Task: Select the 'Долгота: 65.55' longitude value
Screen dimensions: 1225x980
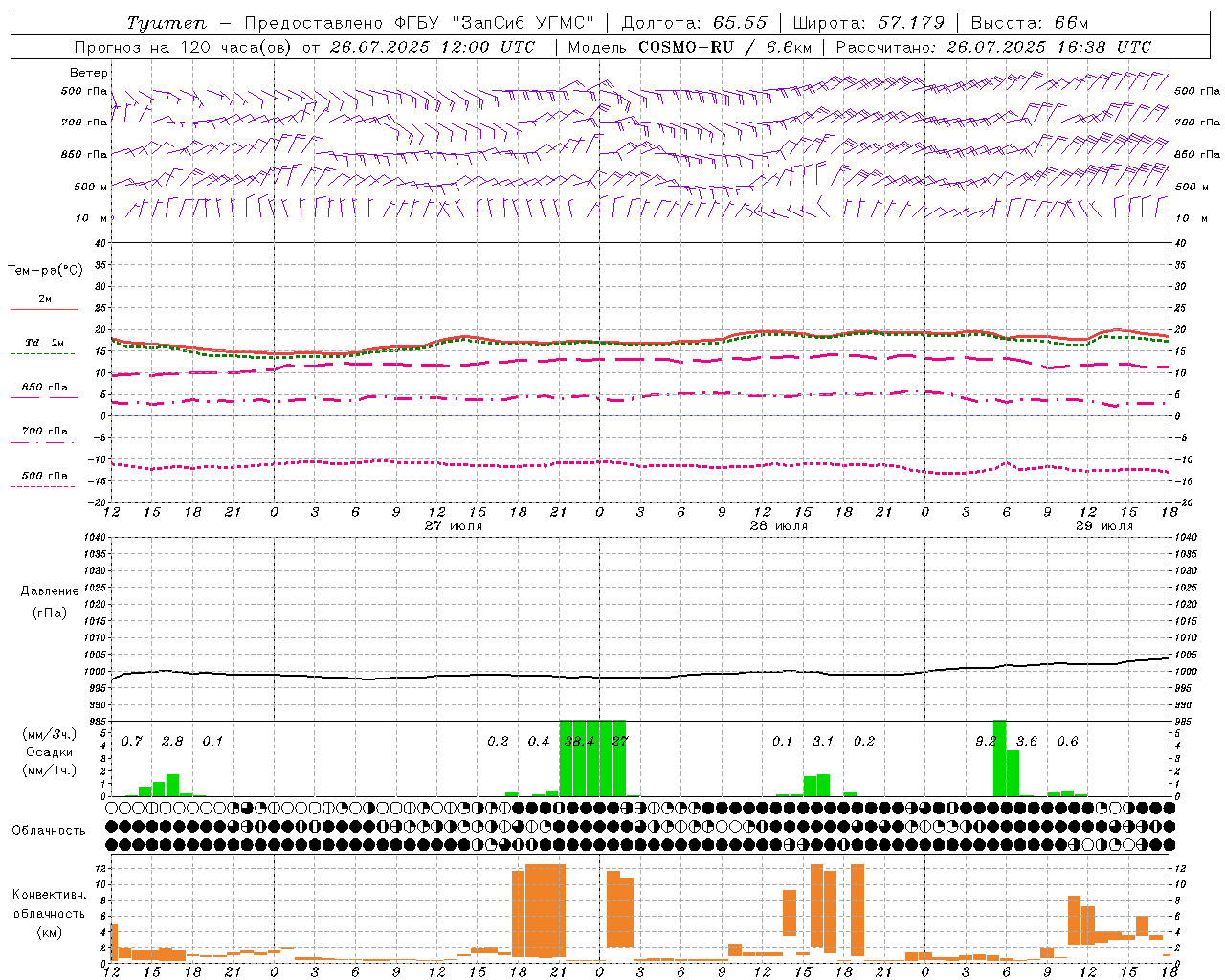Action: pyautogui.click(x=695, y=23)
